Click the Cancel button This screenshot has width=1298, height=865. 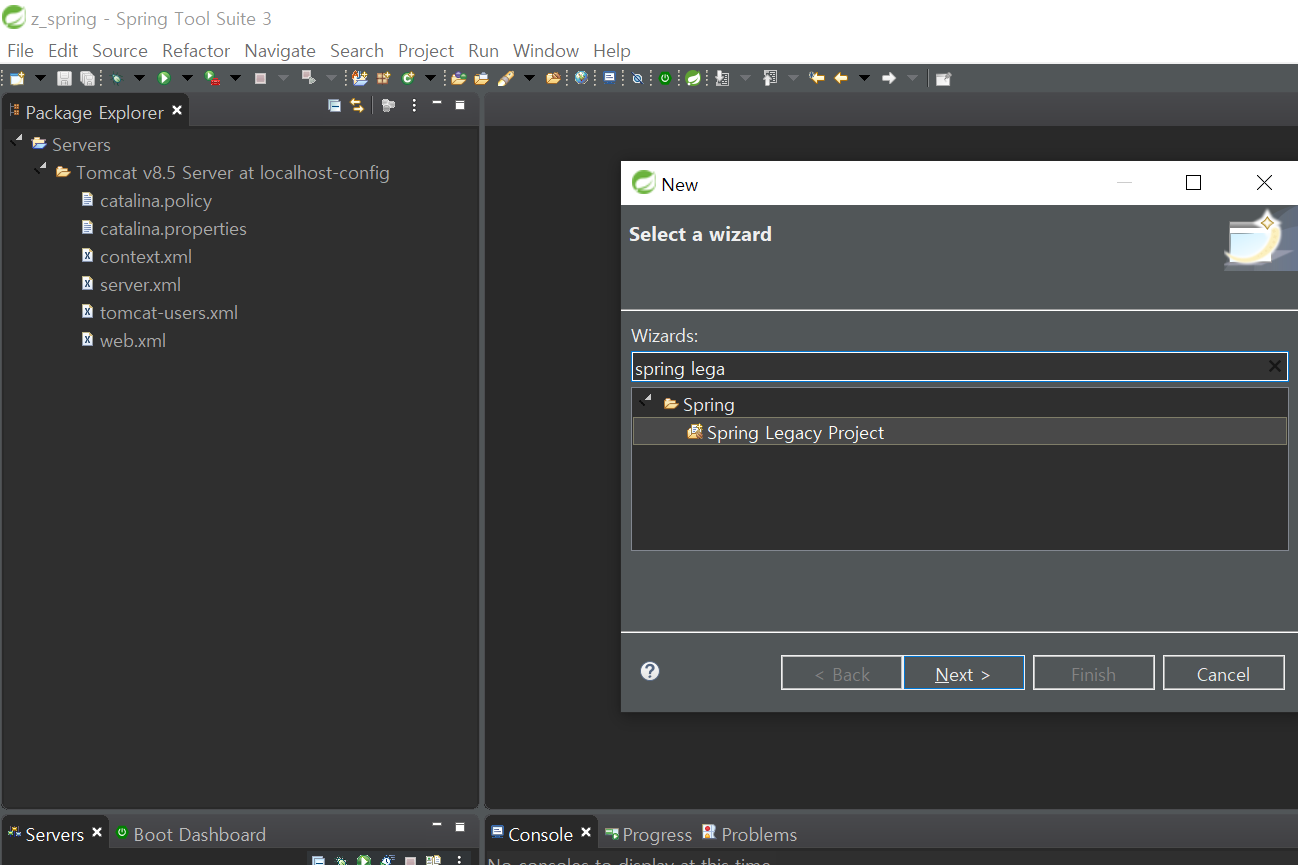[1223, 674]
